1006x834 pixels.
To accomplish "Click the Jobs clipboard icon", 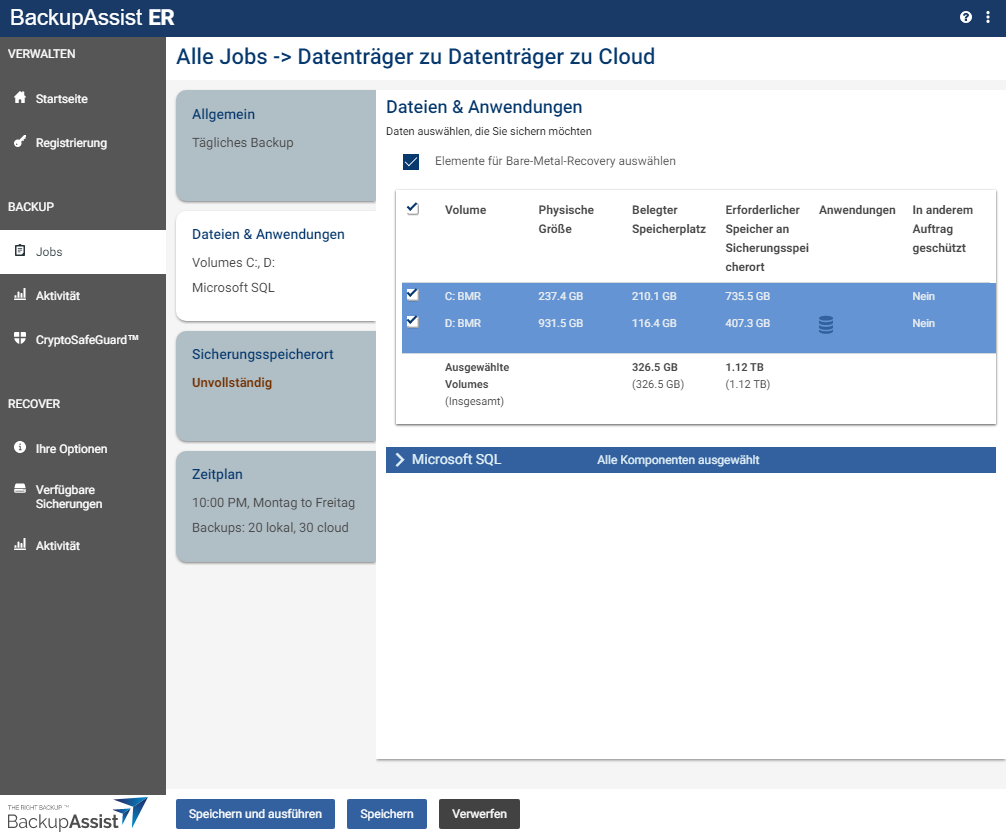I will (20, 251).
